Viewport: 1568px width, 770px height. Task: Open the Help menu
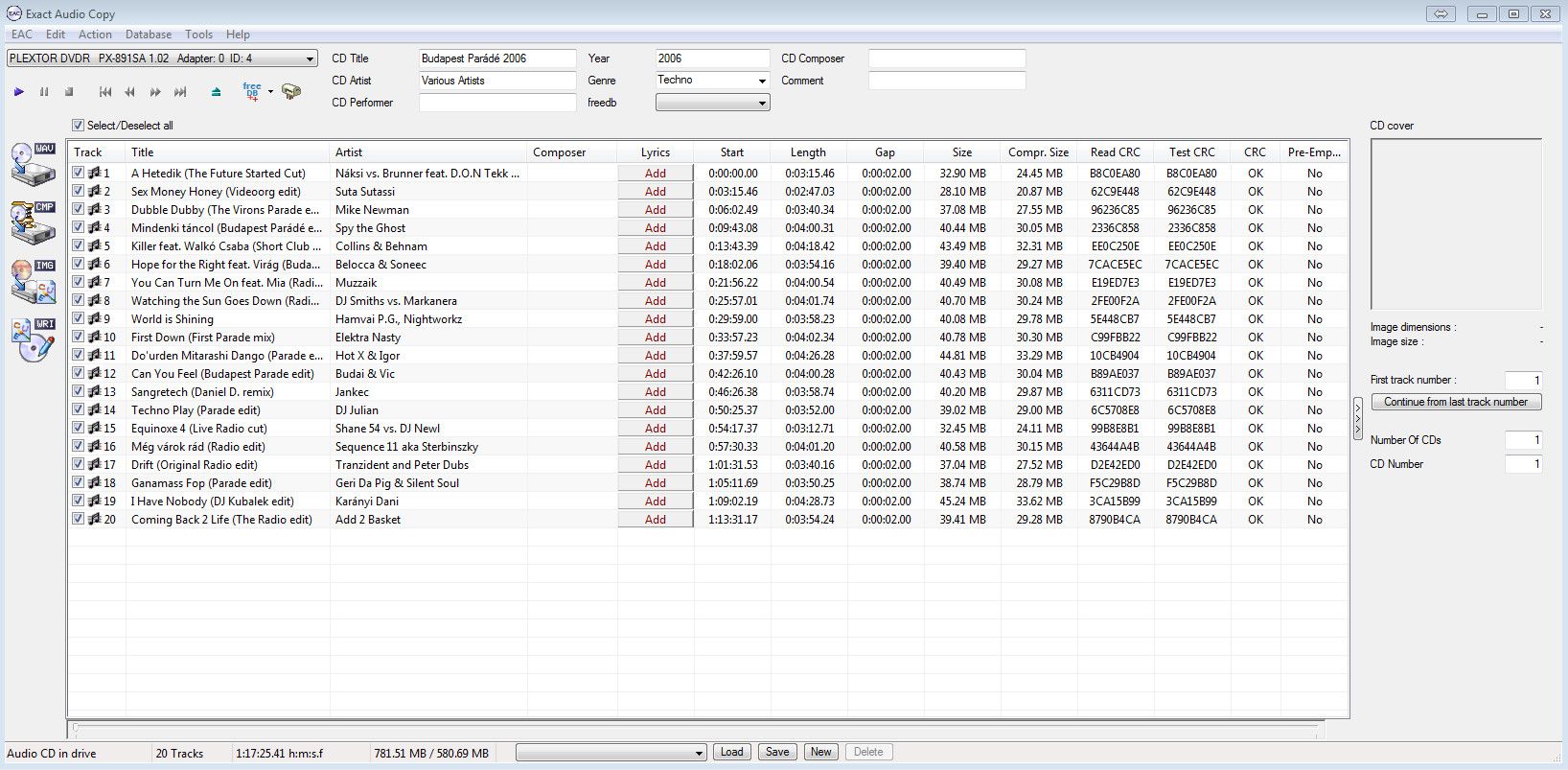[x=238, y=35]
